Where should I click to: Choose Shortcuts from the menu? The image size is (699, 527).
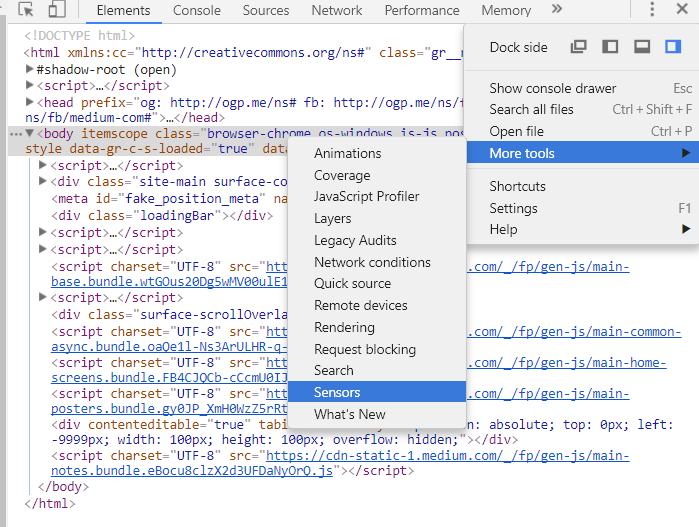(x=583, y=186)
